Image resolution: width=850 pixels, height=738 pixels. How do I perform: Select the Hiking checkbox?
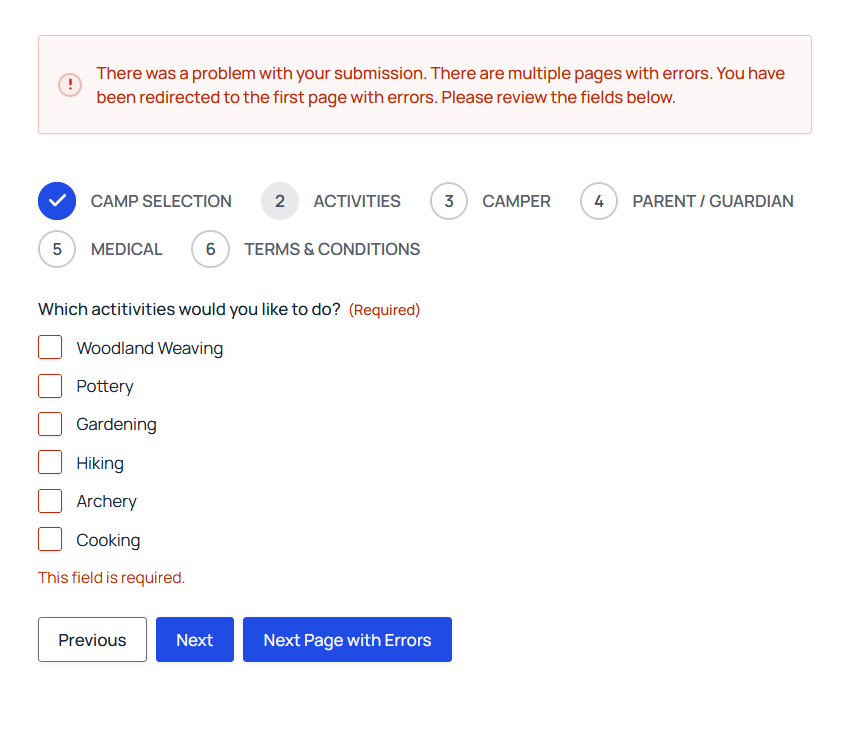click(50, 462)
